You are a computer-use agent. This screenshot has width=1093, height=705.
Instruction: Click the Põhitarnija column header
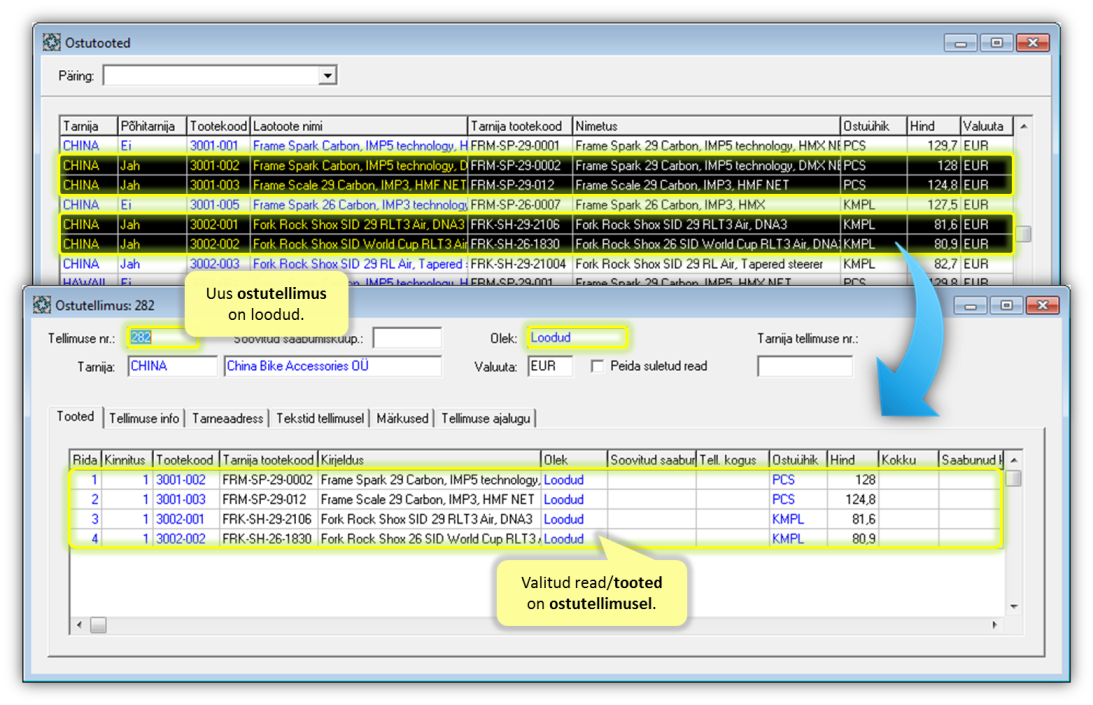click(x=152, y=126)
